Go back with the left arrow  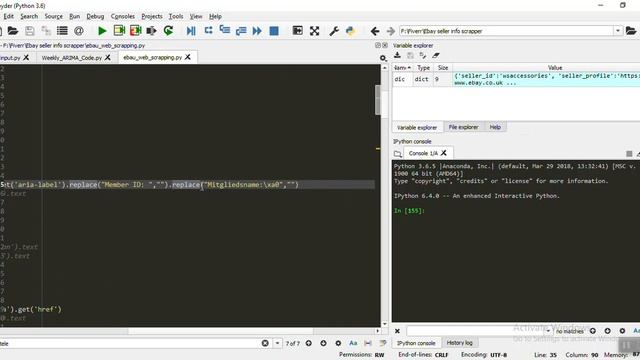[375, 31]
